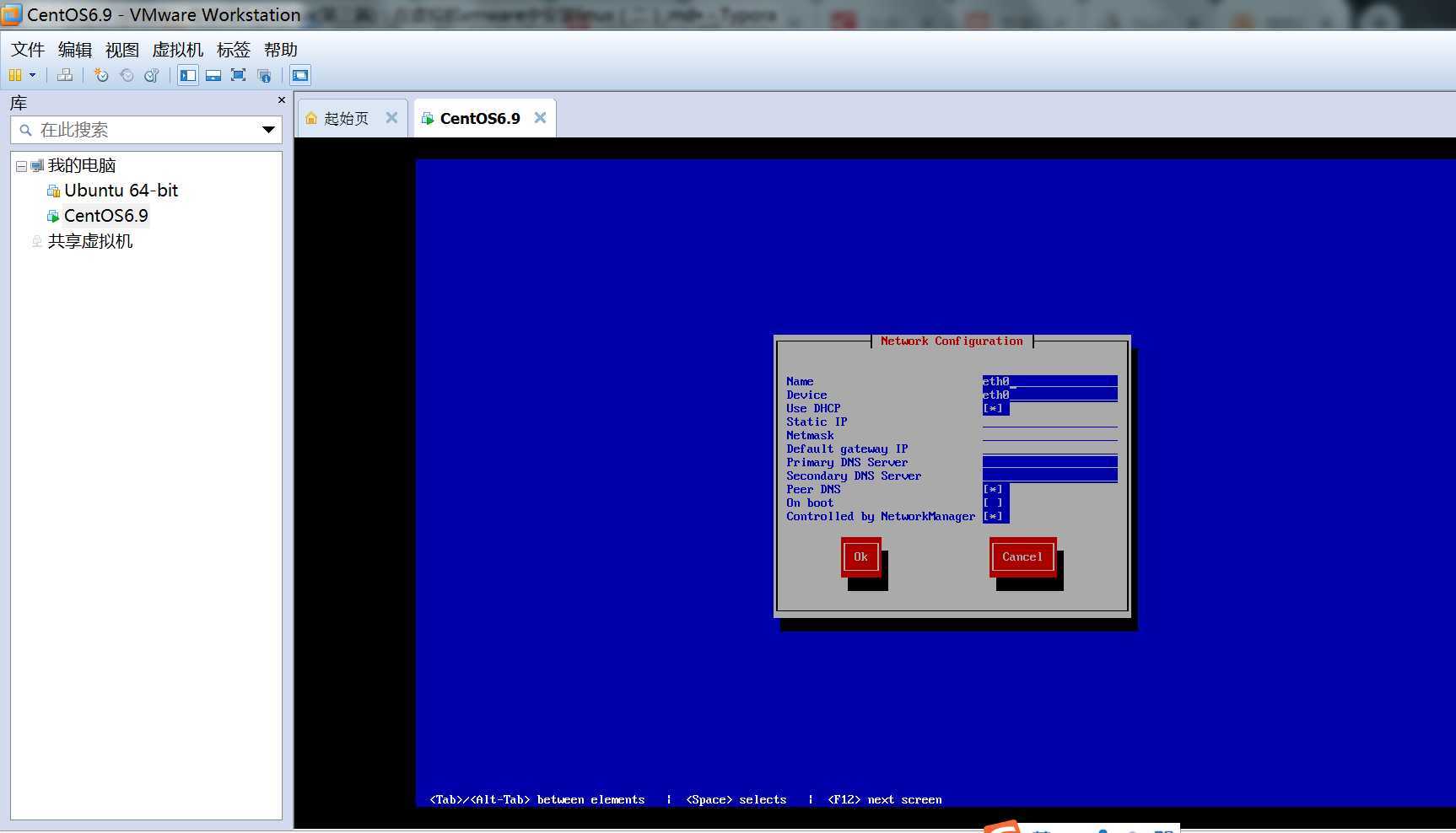Close the CentOS6.9 tab
1456x833 pixels.
tap(540, 118)
